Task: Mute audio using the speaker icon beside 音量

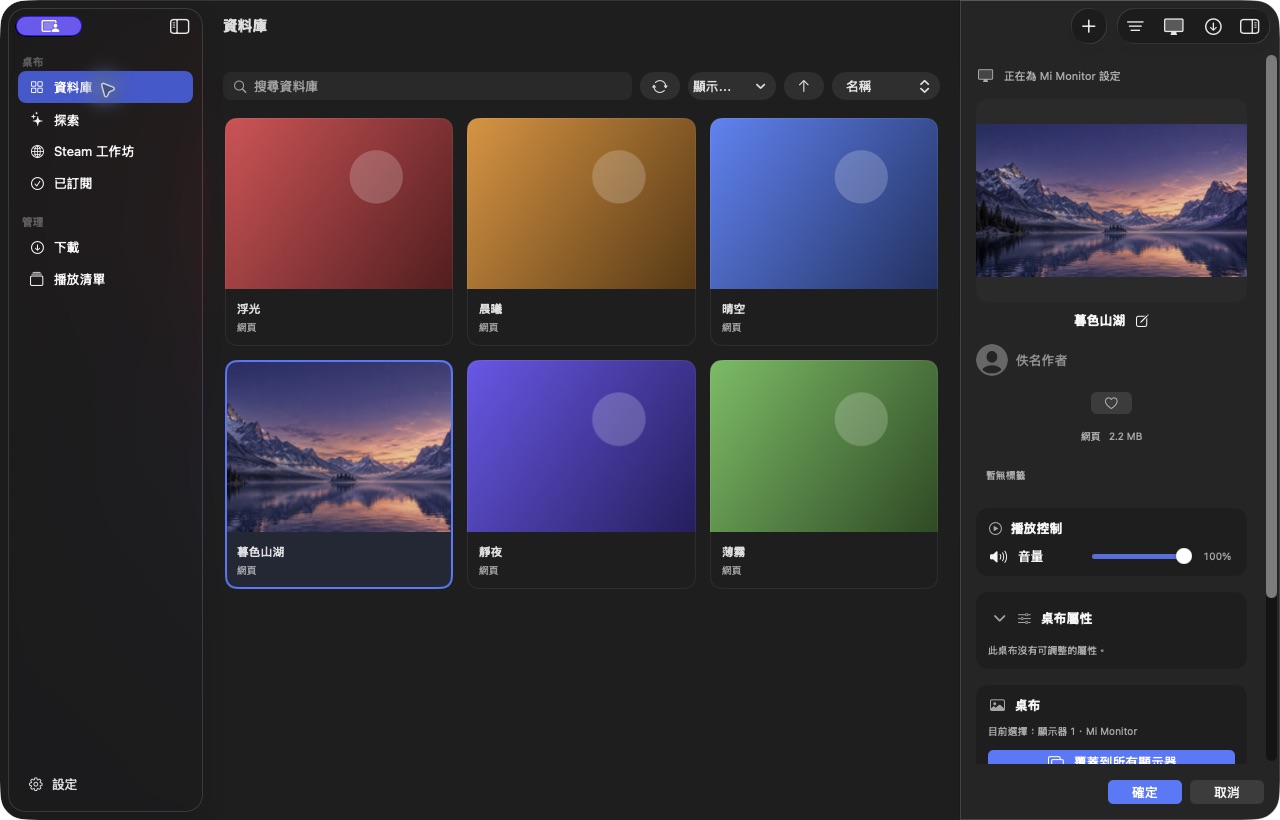Action: click(x=998, y=557)
